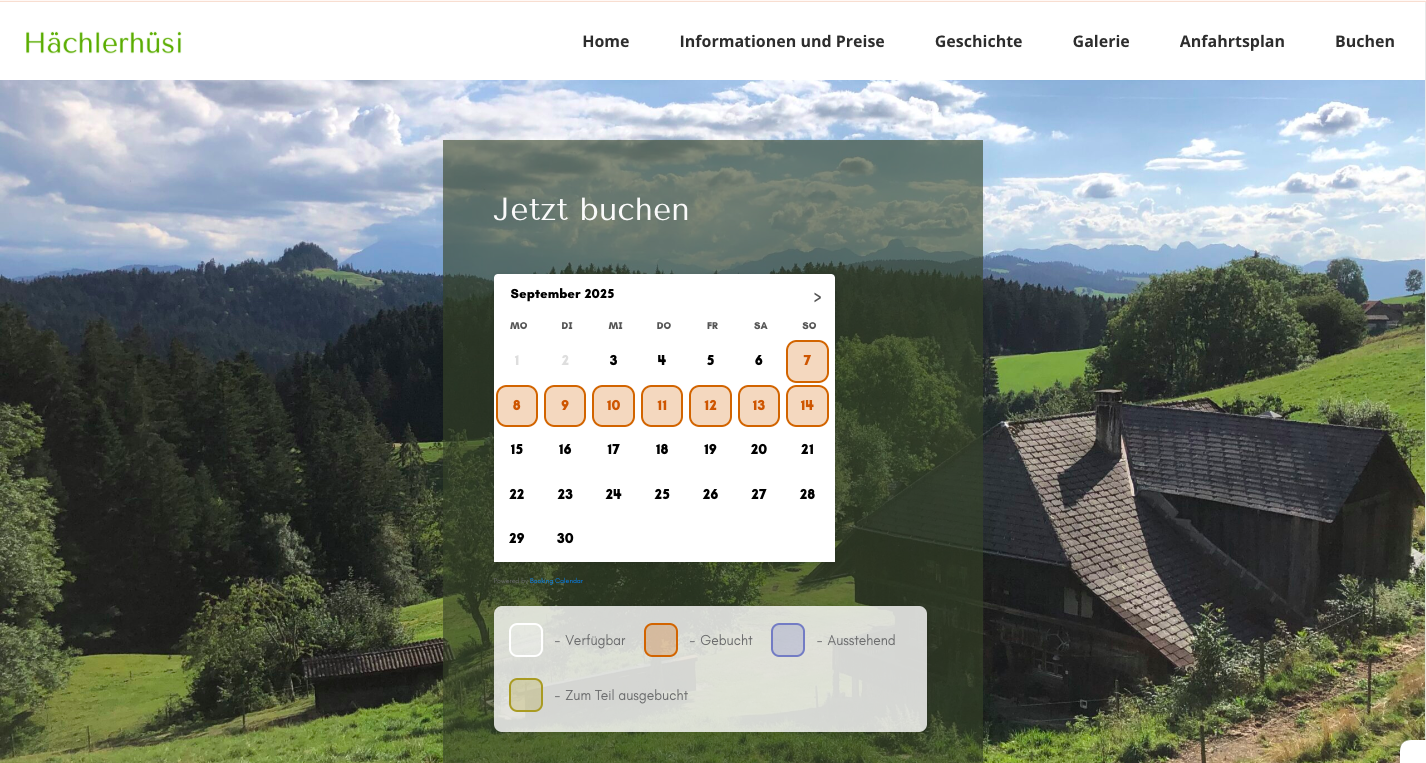Open Informationen und Preise page
1426x763 pixels.
781,41
